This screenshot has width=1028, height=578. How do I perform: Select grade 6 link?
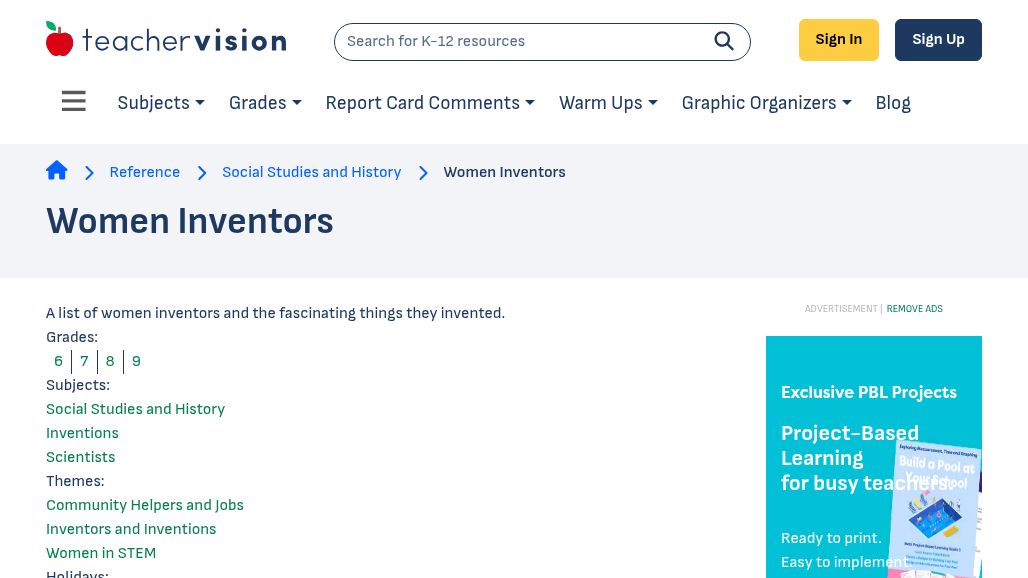(x=58, y=361)
